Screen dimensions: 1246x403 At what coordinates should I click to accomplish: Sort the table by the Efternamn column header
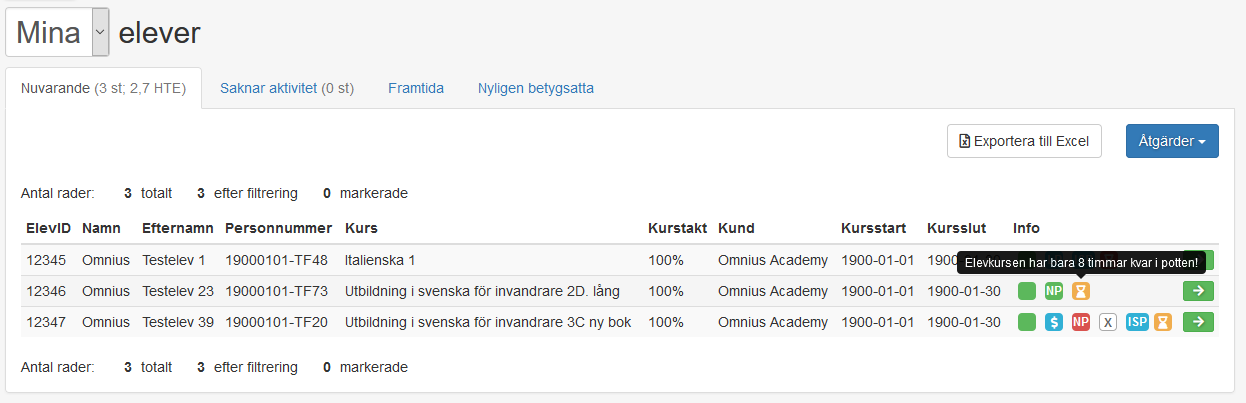tap(176, 228)
